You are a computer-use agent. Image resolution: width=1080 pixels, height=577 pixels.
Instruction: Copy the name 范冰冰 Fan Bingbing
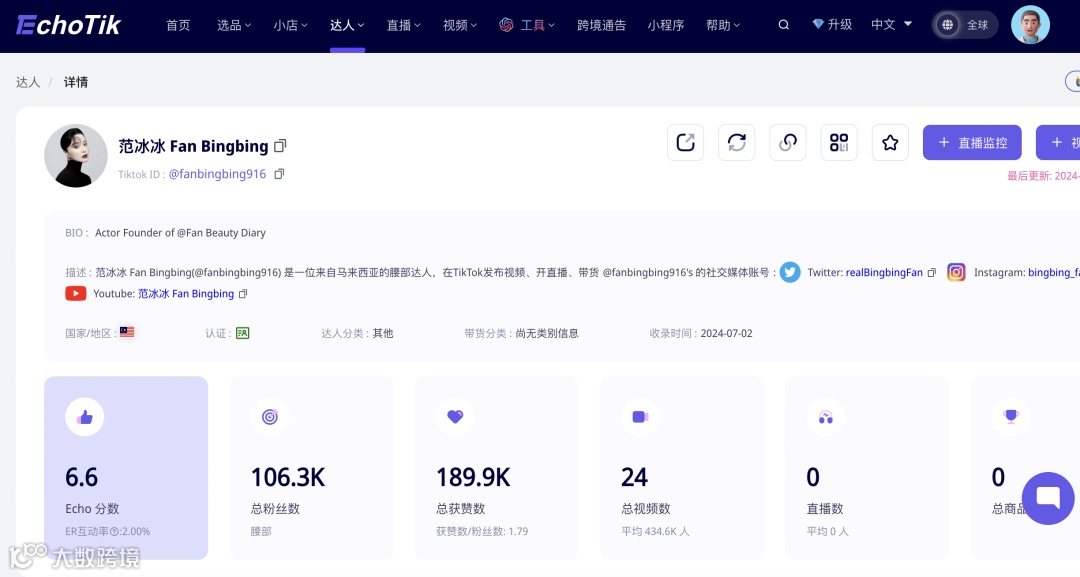[280, 146]
